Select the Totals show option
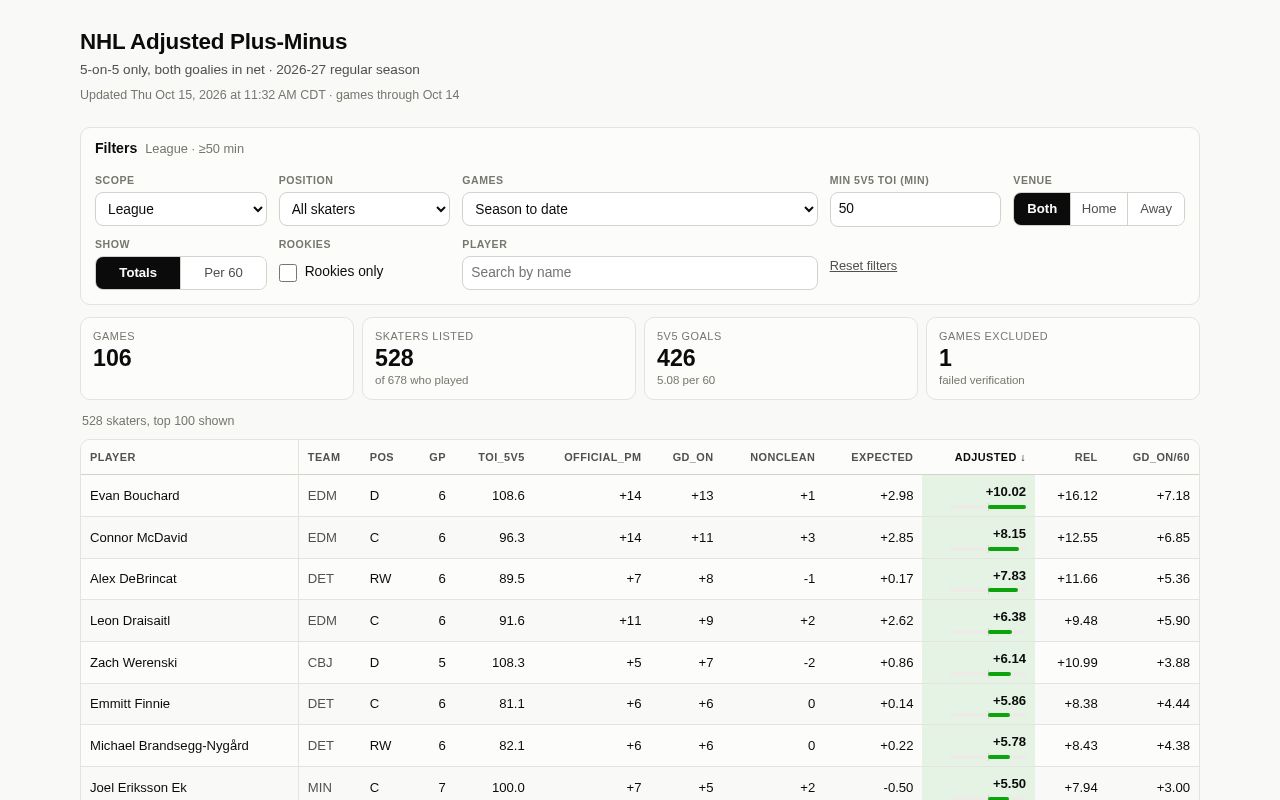The image size is (1280, 800). pyautogui.click(x=138, y=273)
